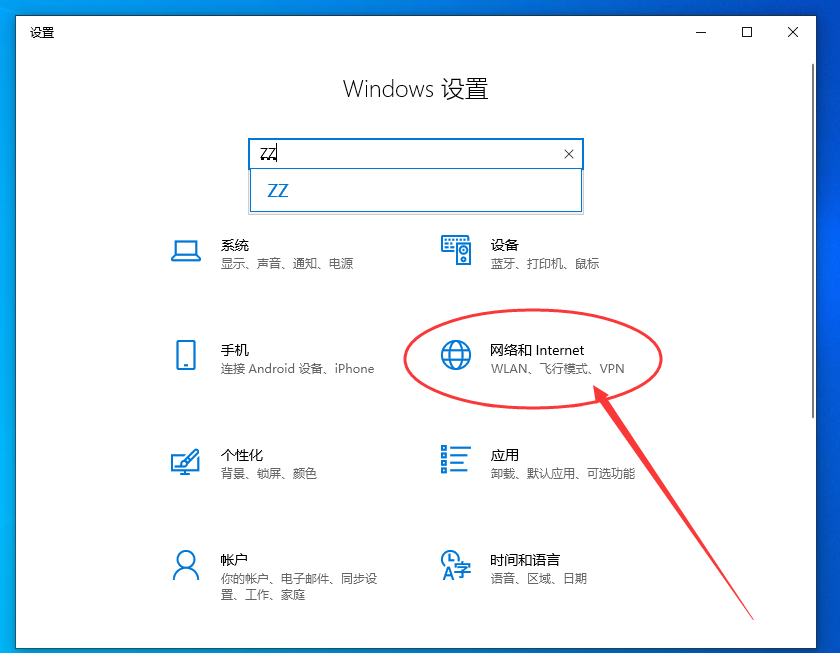Viewport: 840px width, 653px height.
Task: Click description 语音、区域、日期
Action: pos(539,579)
